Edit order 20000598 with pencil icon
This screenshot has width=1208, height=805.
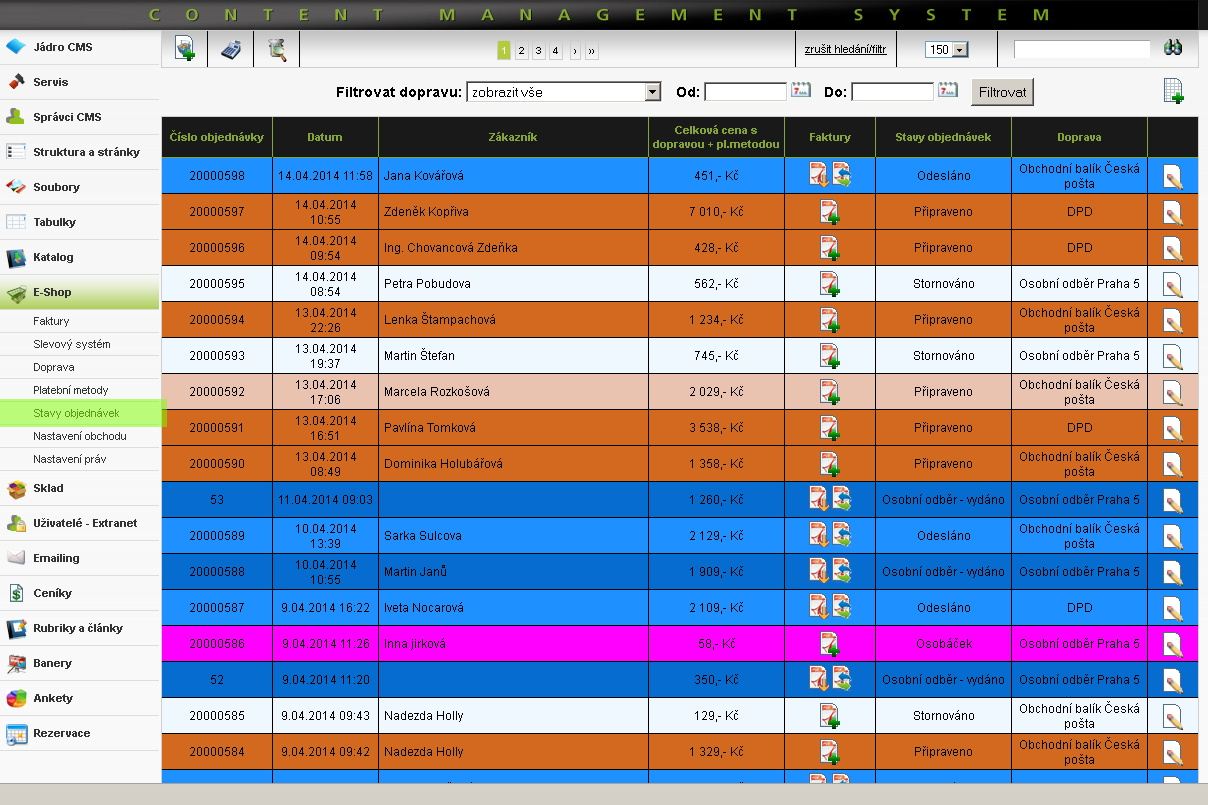pyautogui.click(x=1173, y=176)
